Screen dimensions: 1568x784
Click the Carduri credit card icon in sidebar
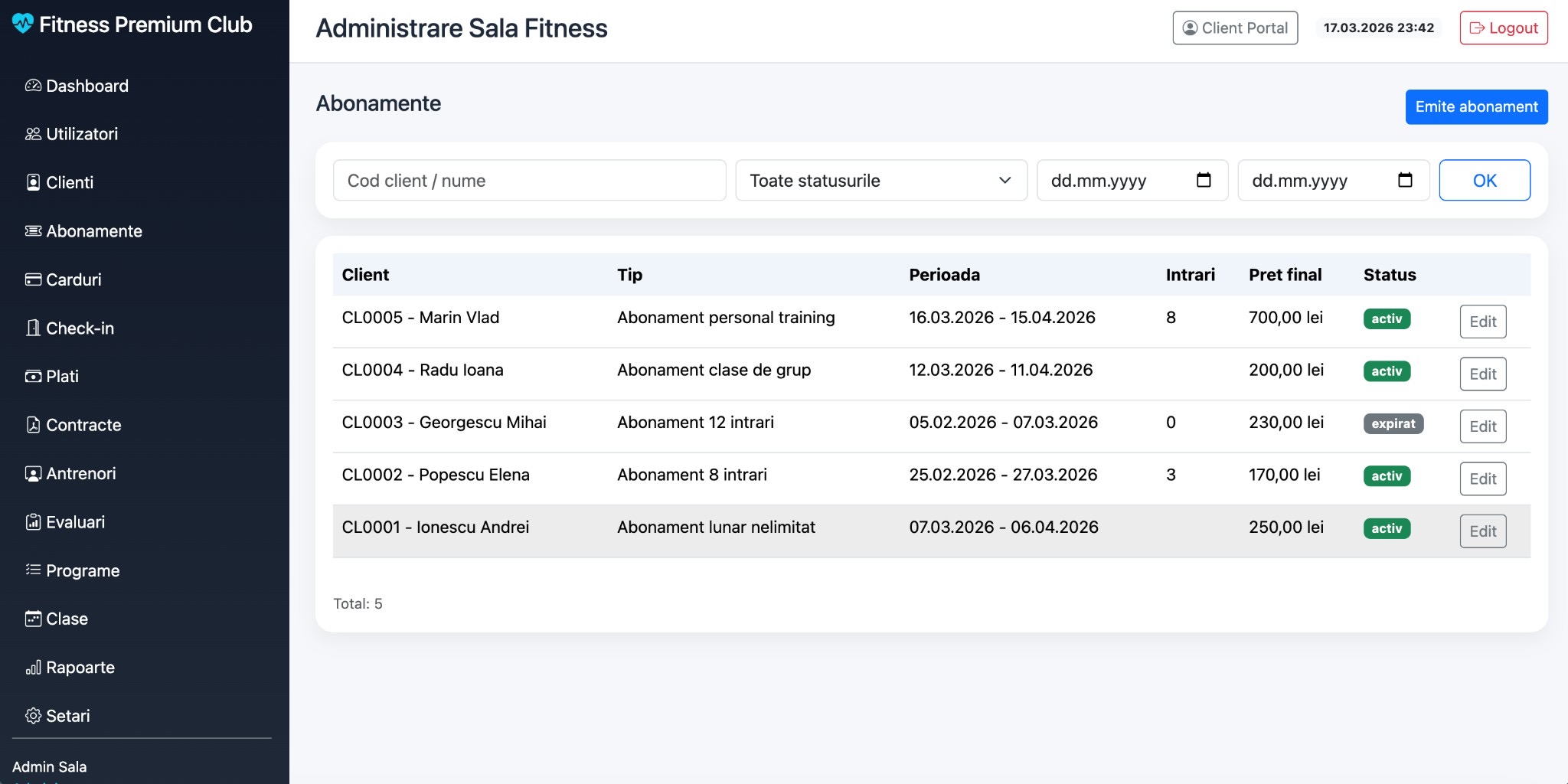[x=33, y=279]
